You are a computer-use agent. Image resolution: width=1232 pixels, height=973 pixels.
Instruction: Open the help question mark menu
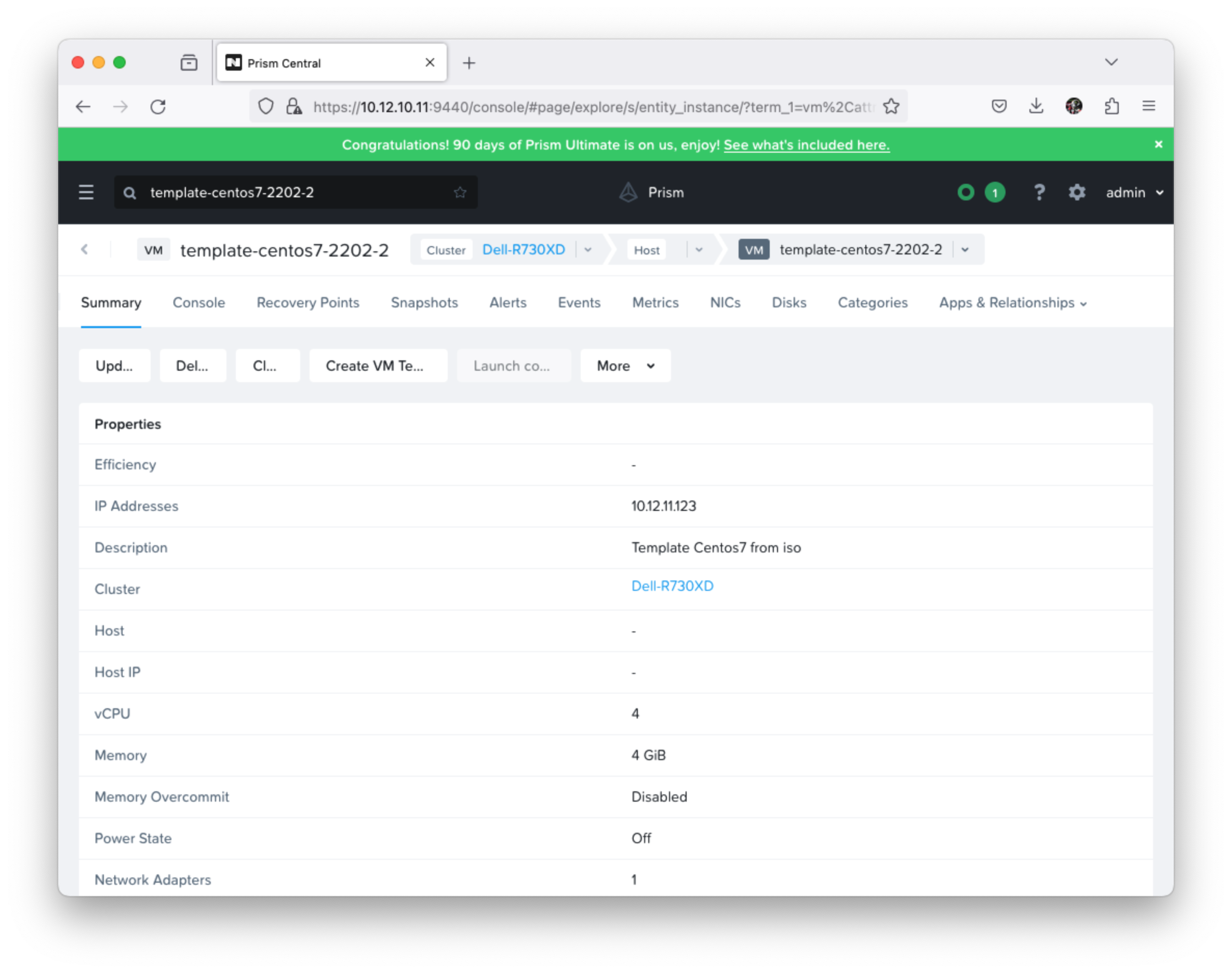[1039, 193]
